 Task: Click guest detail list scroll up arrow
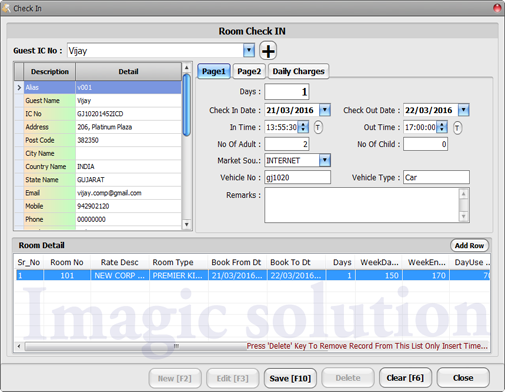coord(187,68)
